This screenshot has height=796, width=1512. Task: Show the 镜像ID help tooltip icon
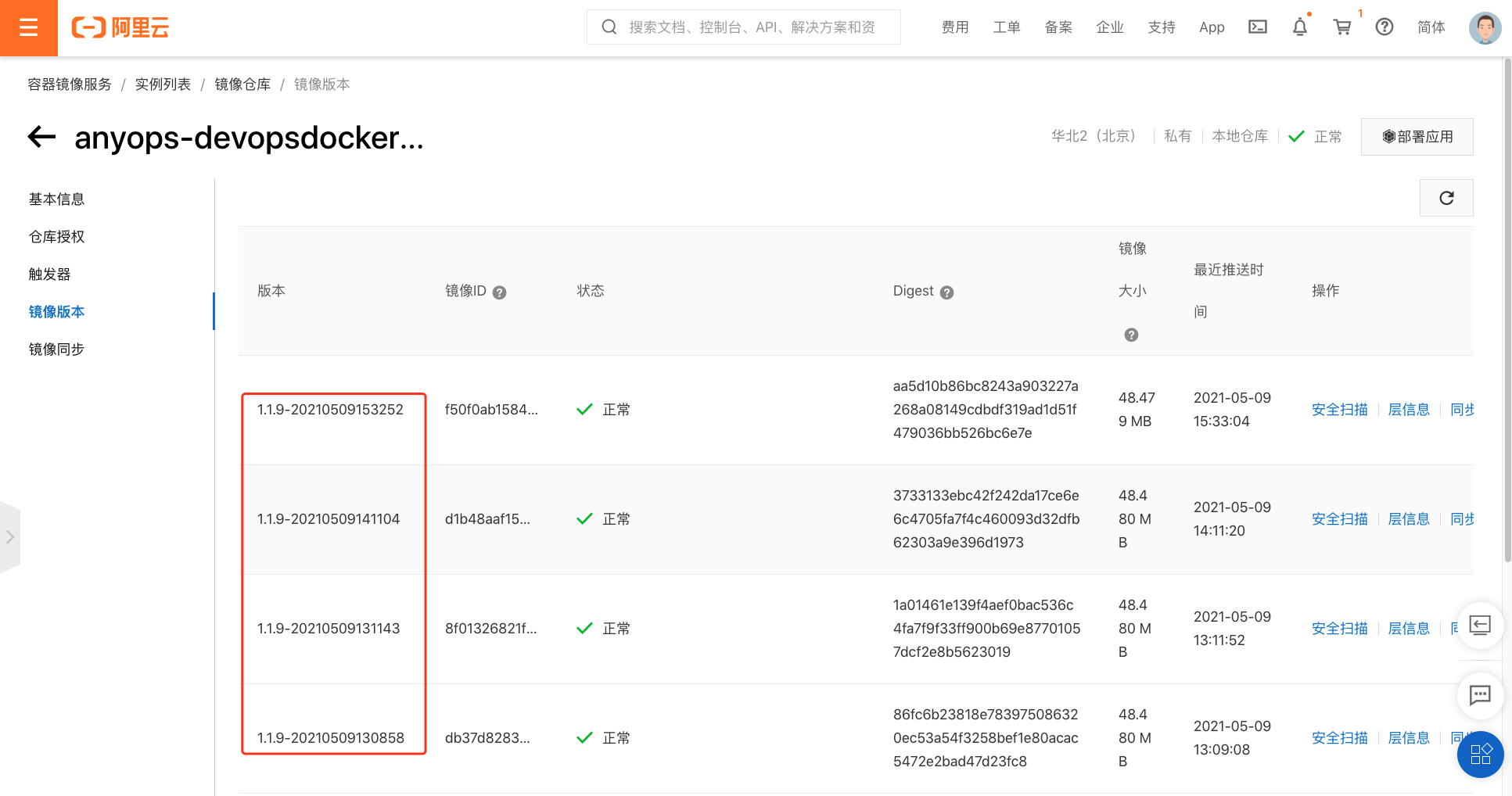tap(500, 292)
